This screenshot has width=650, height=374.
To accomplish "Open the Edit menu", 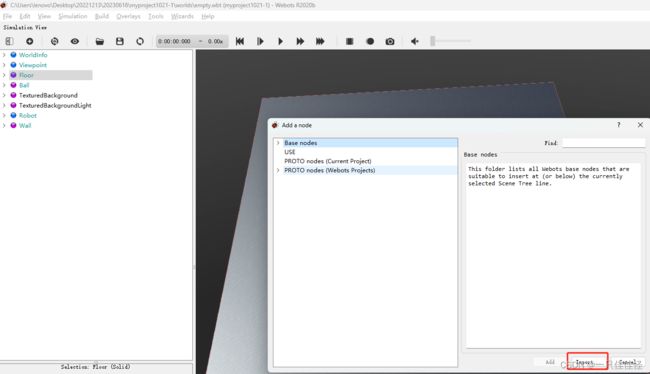I will (25, 16).
